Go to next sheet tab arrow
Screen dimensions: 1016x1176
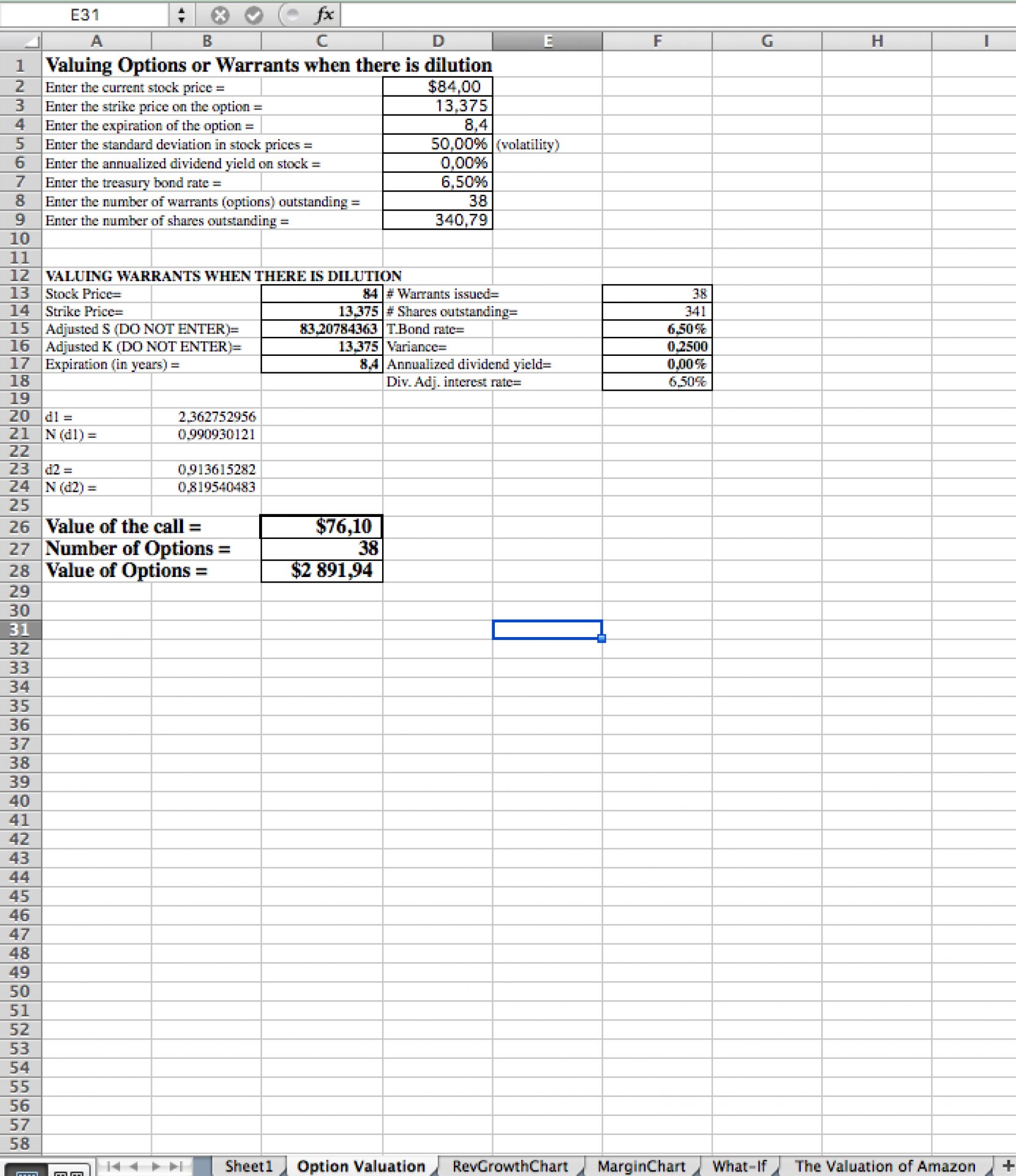pyautogui.click(x=155, y=1166)
